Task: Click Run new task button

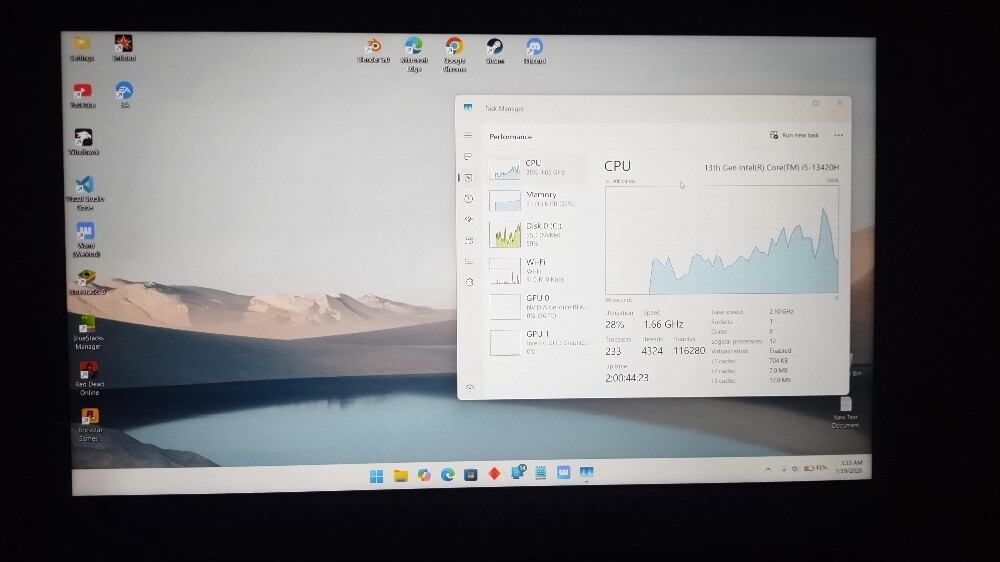Action: pyautogui.click(x=794, y=135)
